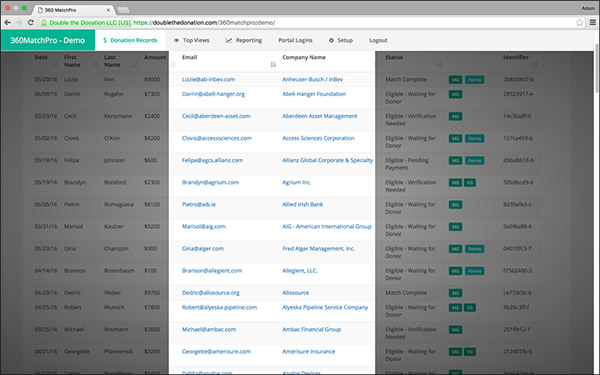Click Darrin@abell-hanger.org email link

(213, 94)
